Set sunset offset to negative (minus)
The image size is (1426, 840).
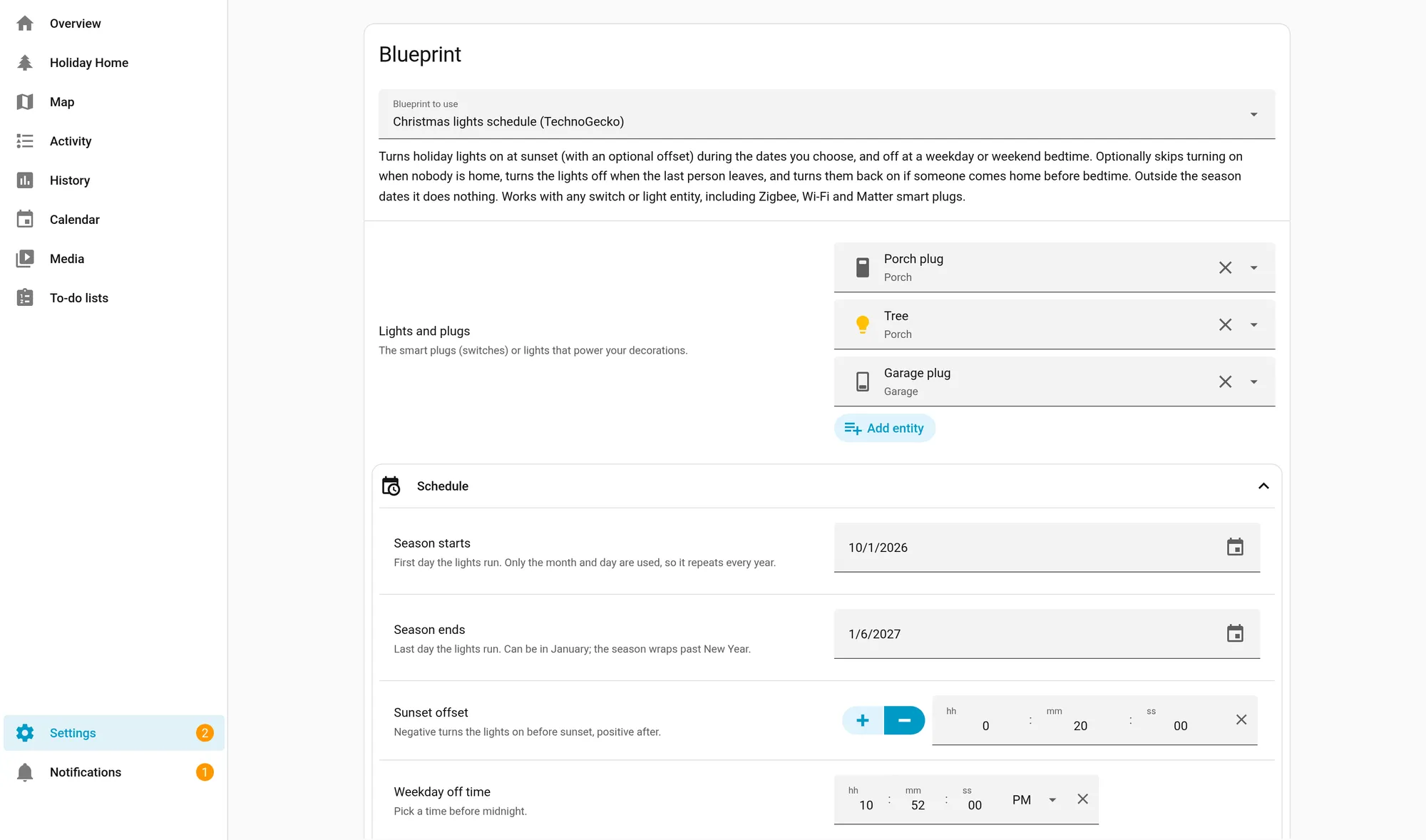click(x=904, y=720)
